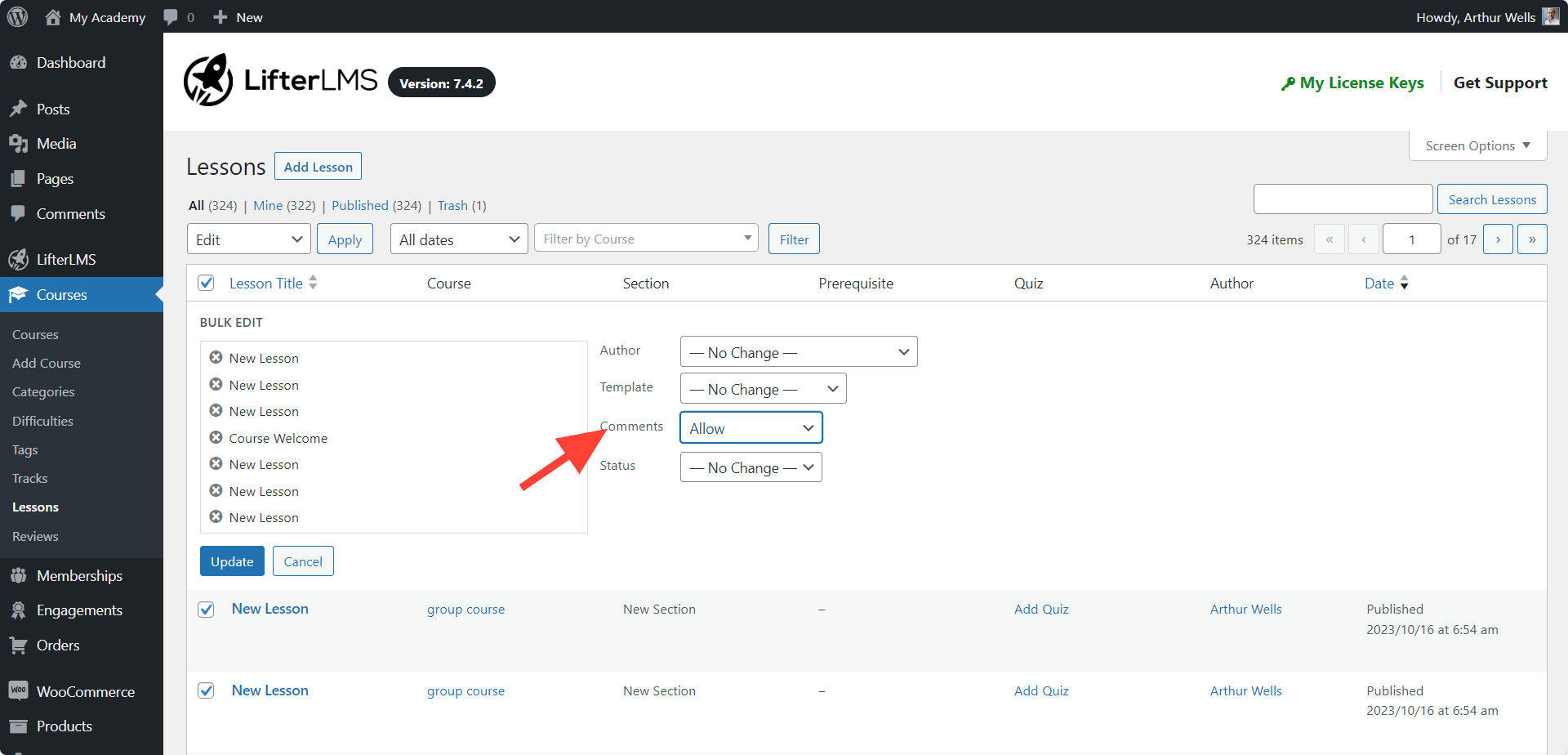Go to the next page of lessons
1568x755 pixels.
[1498, 239]
